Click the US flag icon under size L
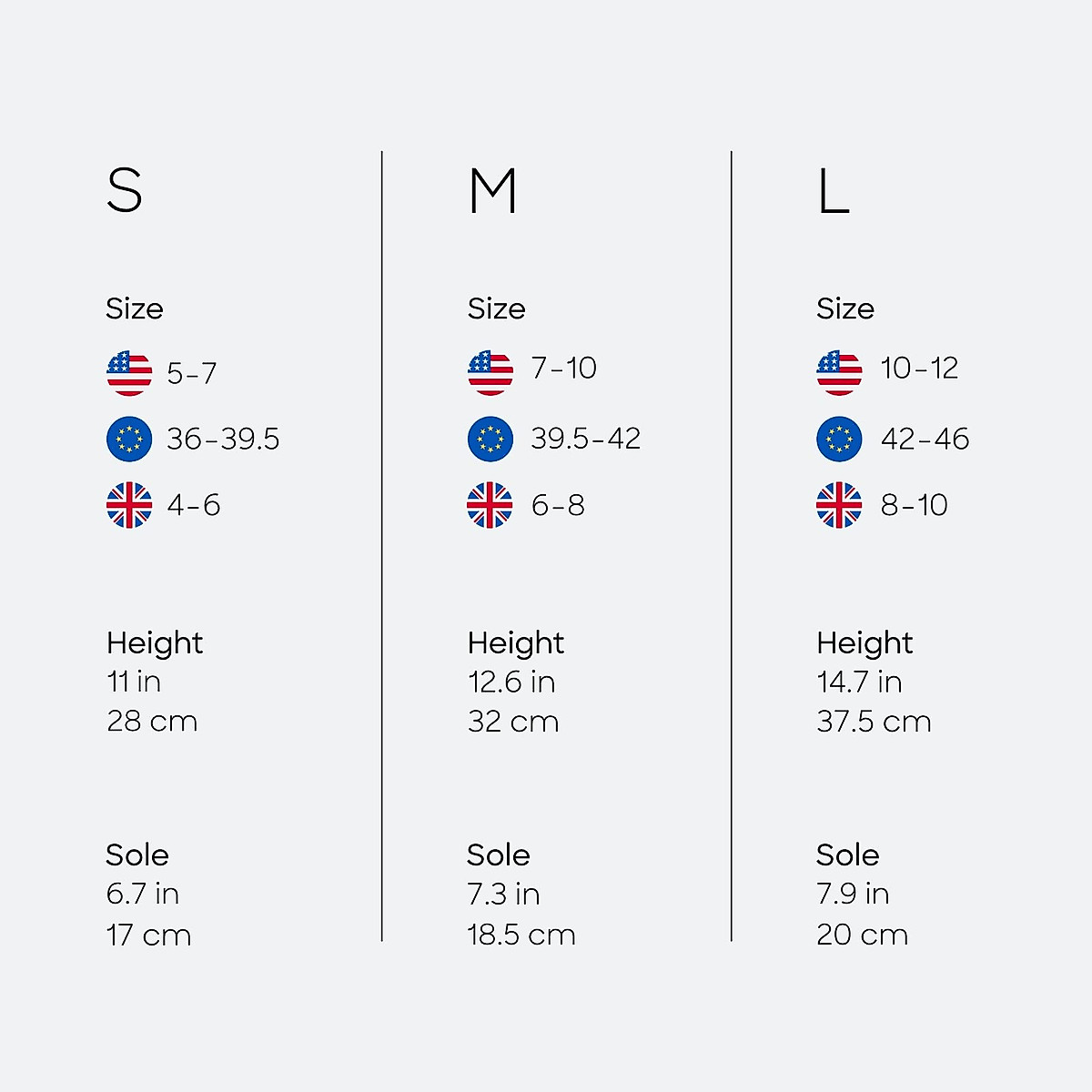1092x1092 pixels. [x=839, y=373]
